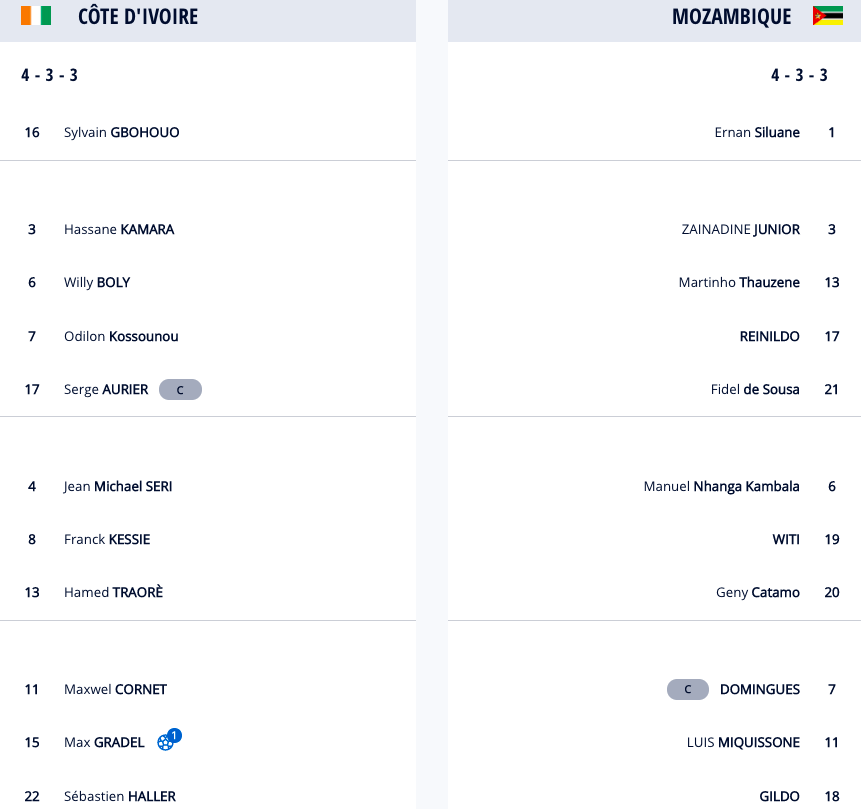Viewport: 861px width, 809px height.
Task: Select Willy Boly from the defenders
Action: [x=96, y=282]
